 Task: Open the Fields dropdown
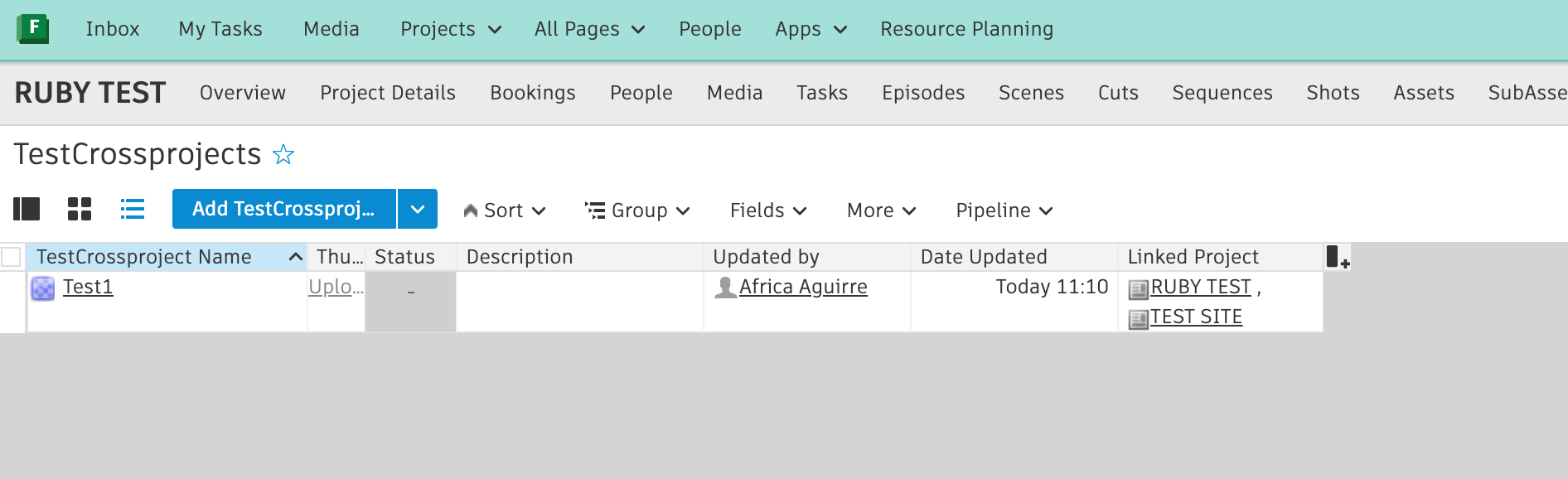(x=768, y=210)
